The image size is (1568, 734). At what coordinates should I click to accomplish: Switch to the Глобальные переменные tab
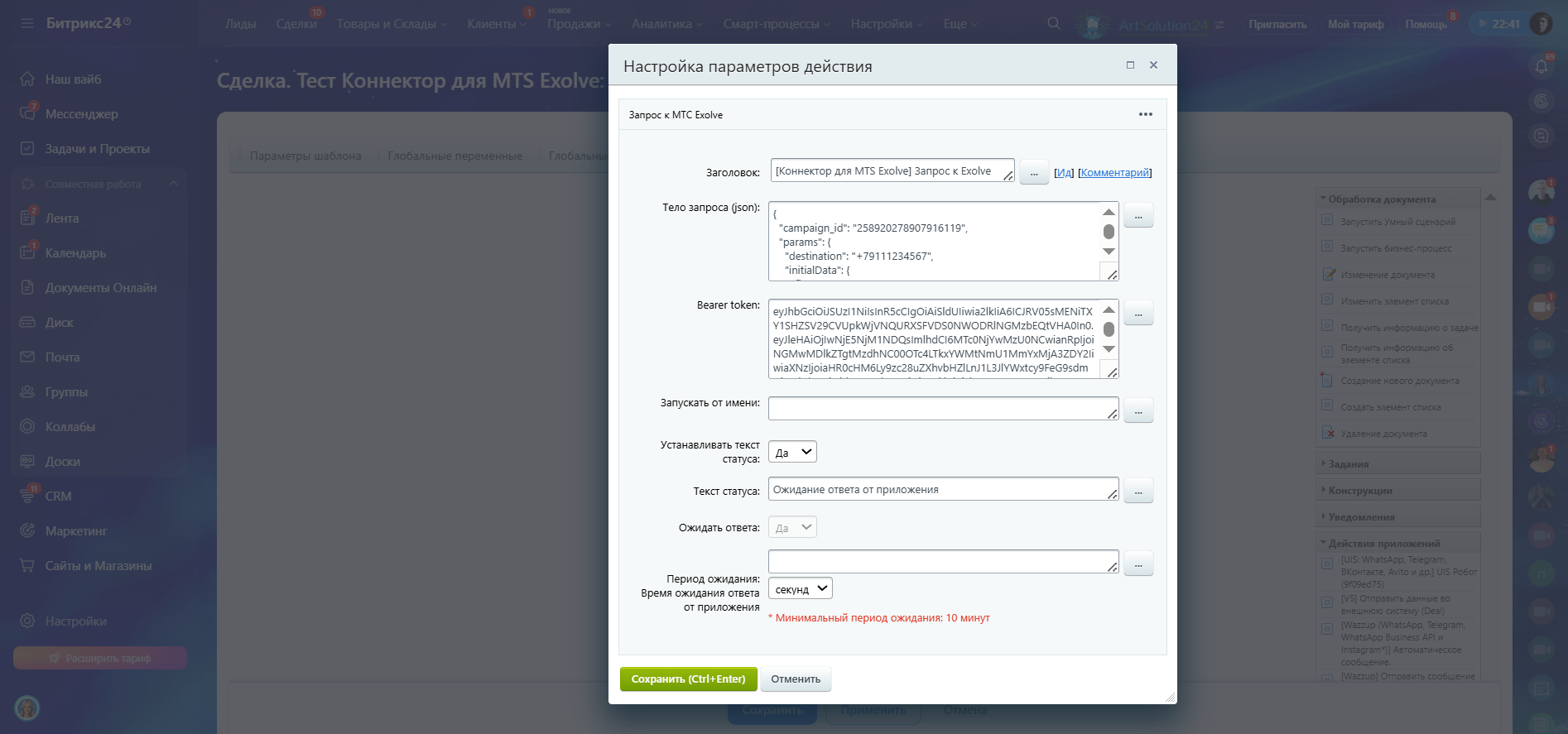pyautogui.click(x=455, y=156)
